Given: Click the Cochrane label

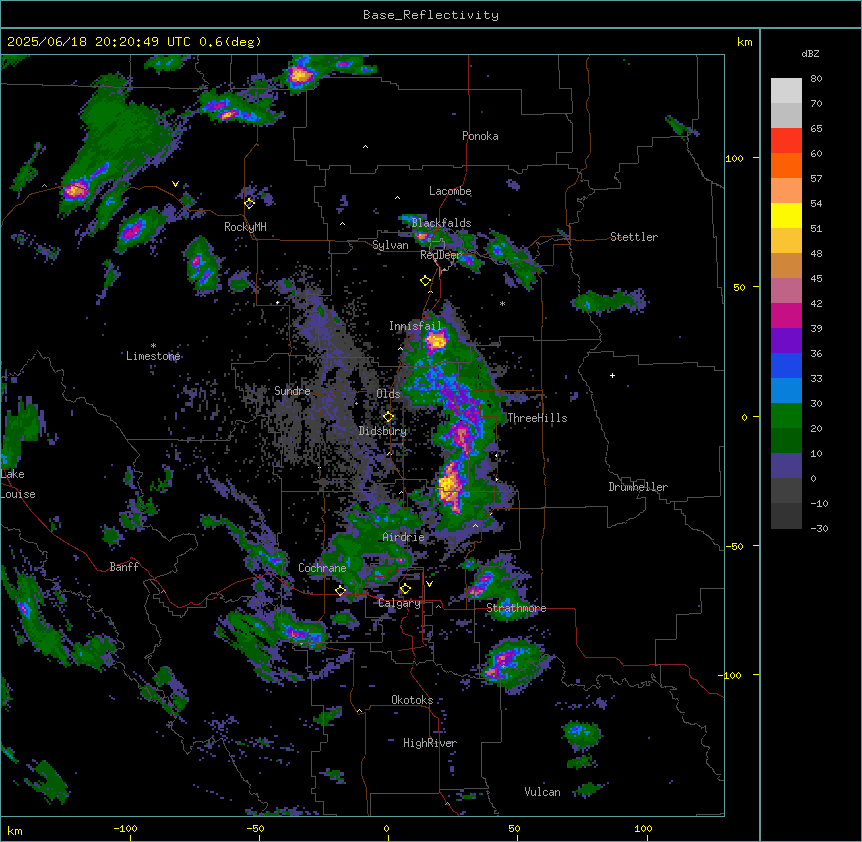Looking at the screenshot, I should pyautogui.click(x=322, y=568).
